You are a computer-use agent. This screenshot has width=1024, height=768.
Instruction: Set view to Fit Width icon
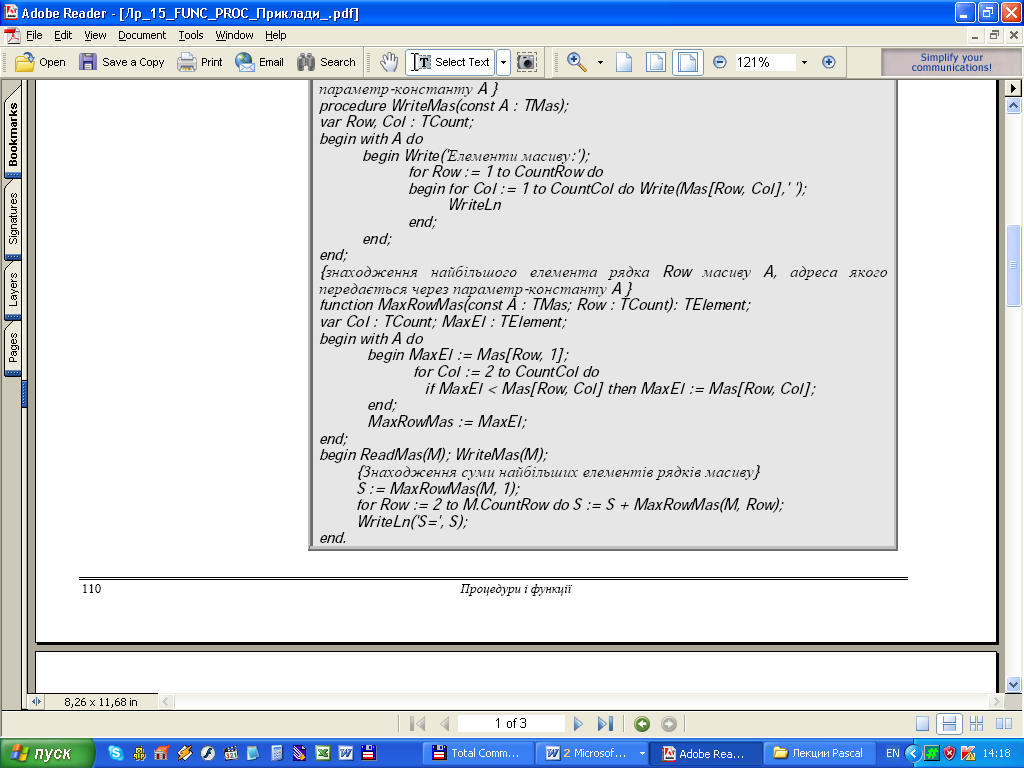click(x=688, y=62)
